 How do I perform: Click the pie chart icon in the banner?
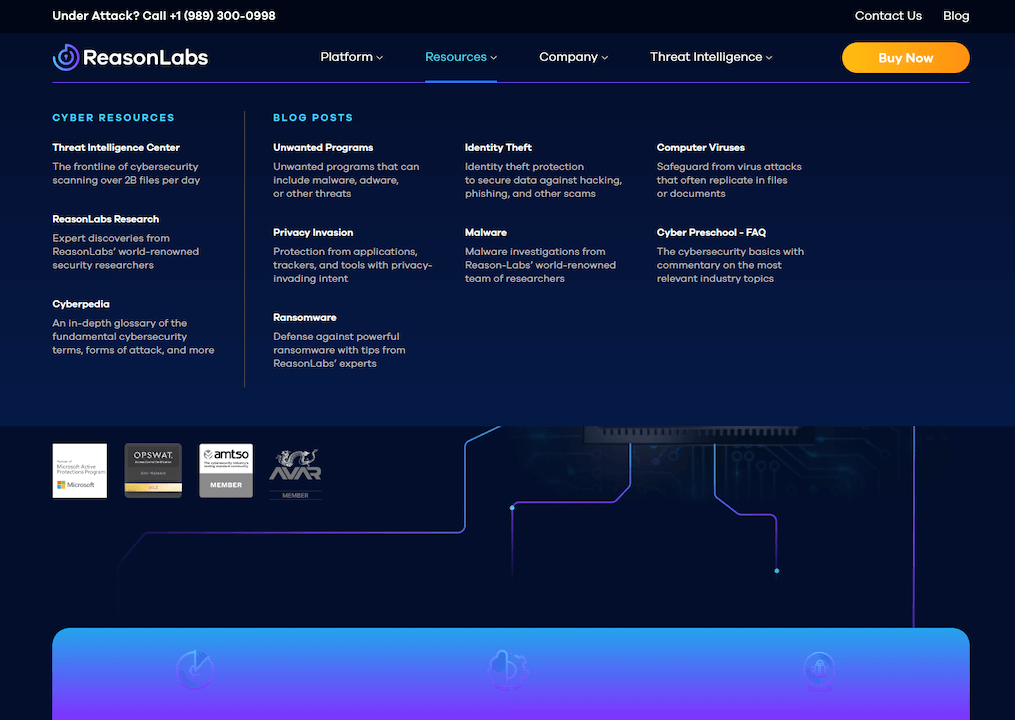point(196,671)
